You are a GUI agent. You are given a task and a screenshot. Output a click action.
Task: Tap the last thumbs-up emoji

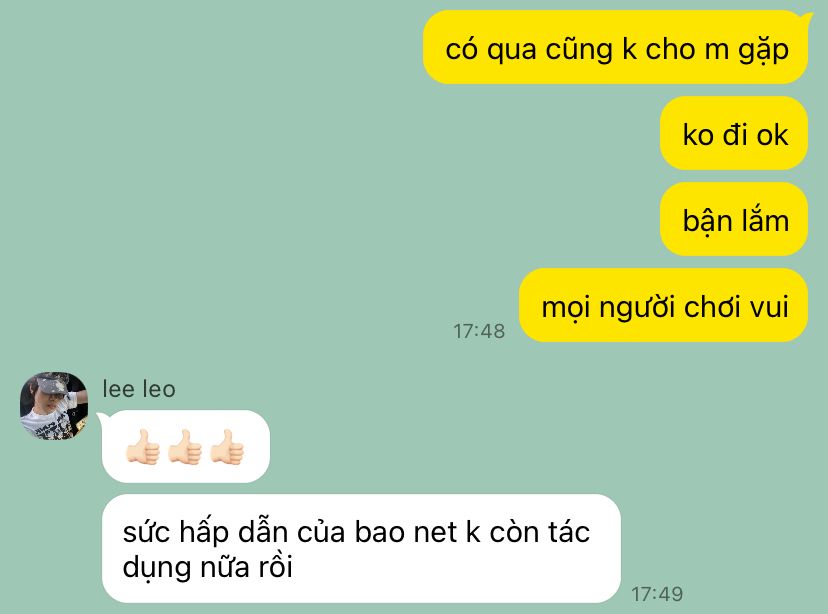click(227, 447)
